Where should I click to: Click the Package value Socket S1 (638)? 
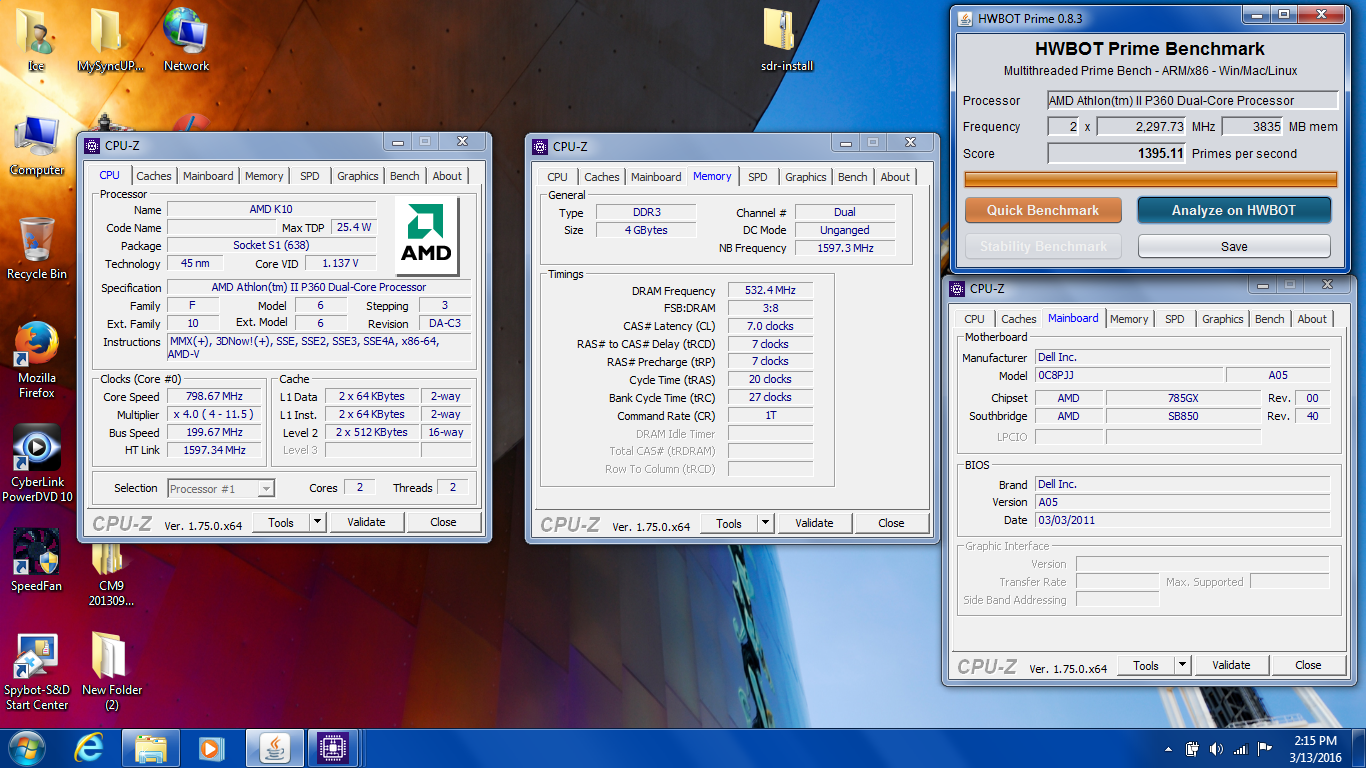(271, 246)
